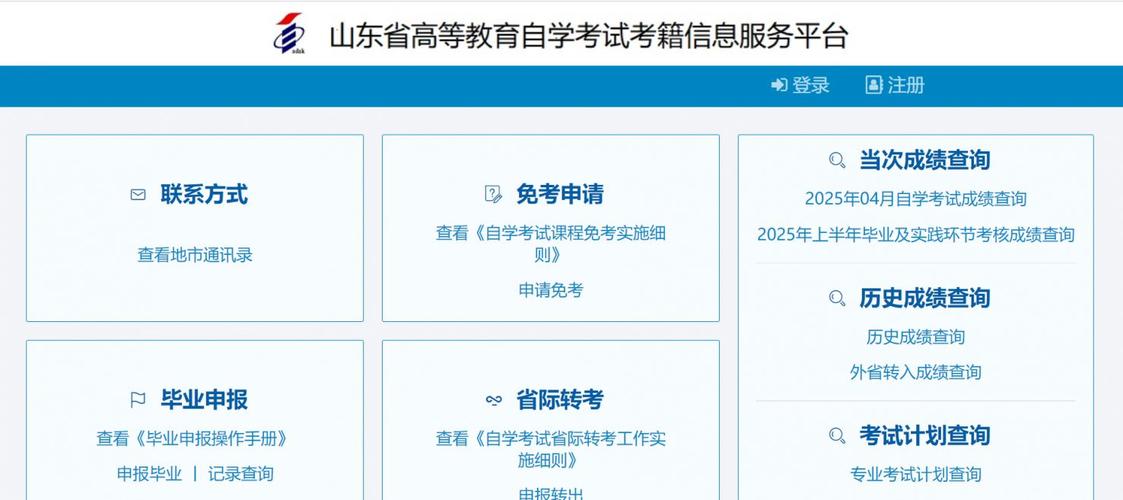Screen dimensions: 1123x500
Task: Open the 登录 login link
Action: pos(810,85)
